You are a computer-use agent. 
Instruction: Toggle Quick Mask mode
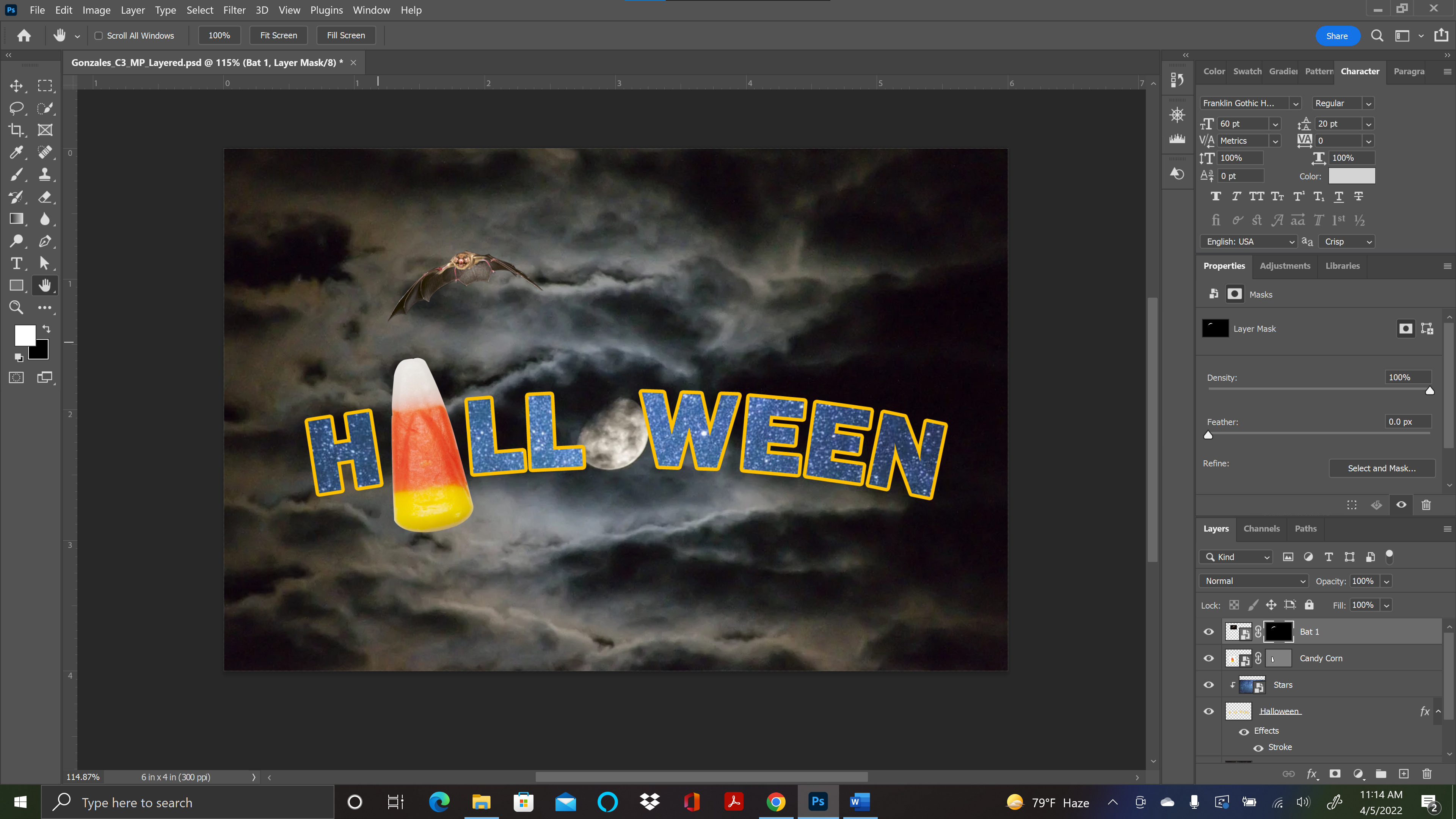pos(16,378)
